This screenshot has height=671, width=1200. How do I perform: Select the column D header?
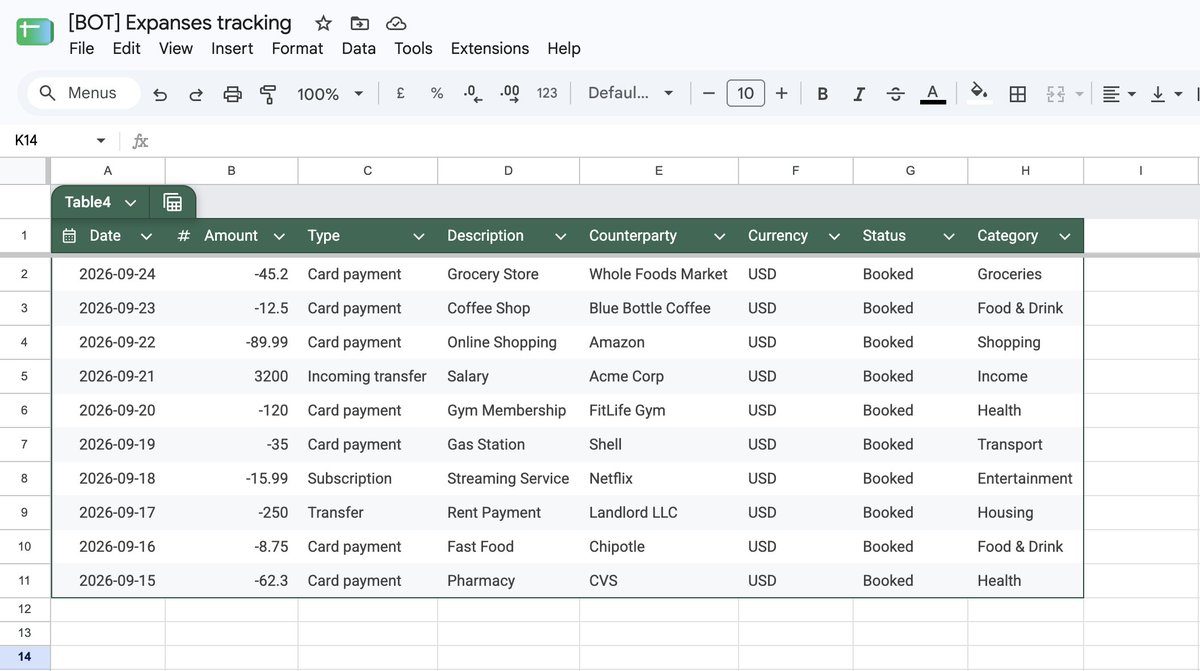pyautogui.click(x=508, y=171)
